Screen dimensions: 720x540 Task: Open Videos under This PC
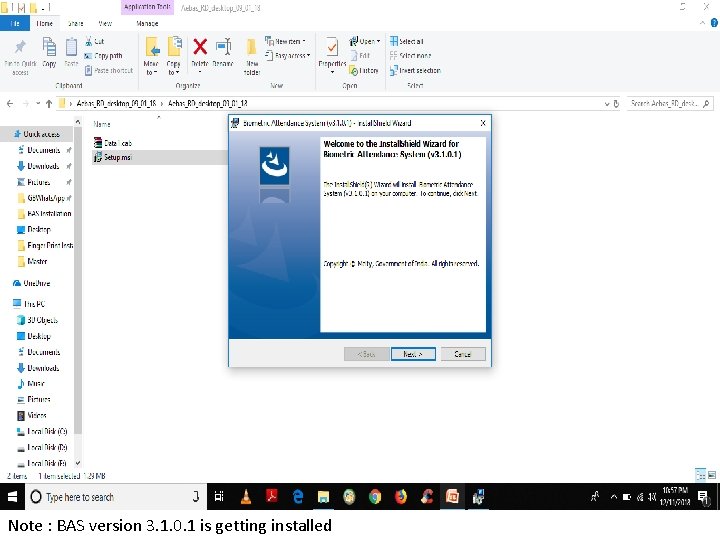32,415
